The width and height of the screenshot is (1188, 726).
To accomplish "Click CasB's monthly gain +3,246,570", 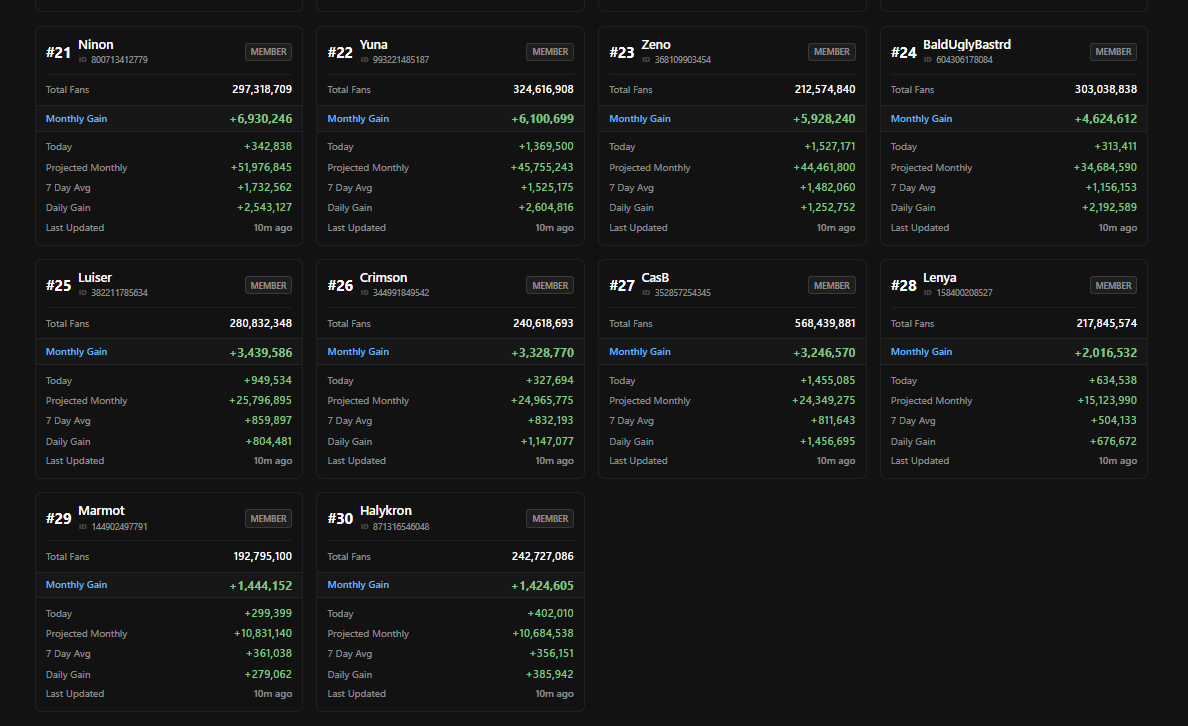I will 824,352.
